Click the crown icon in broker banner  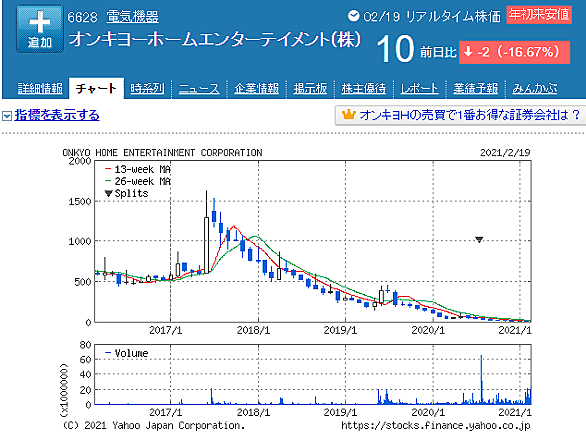coord(348,114)
